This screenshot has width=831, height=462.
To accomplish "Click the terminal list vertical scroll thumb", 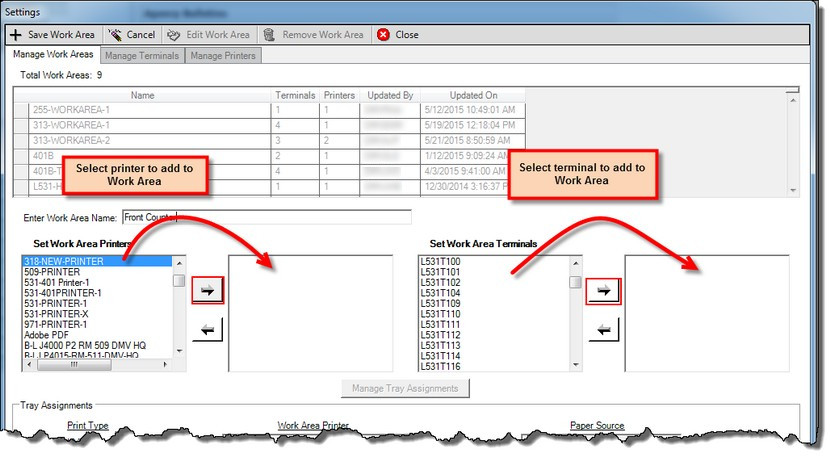I will click(576, 282).
